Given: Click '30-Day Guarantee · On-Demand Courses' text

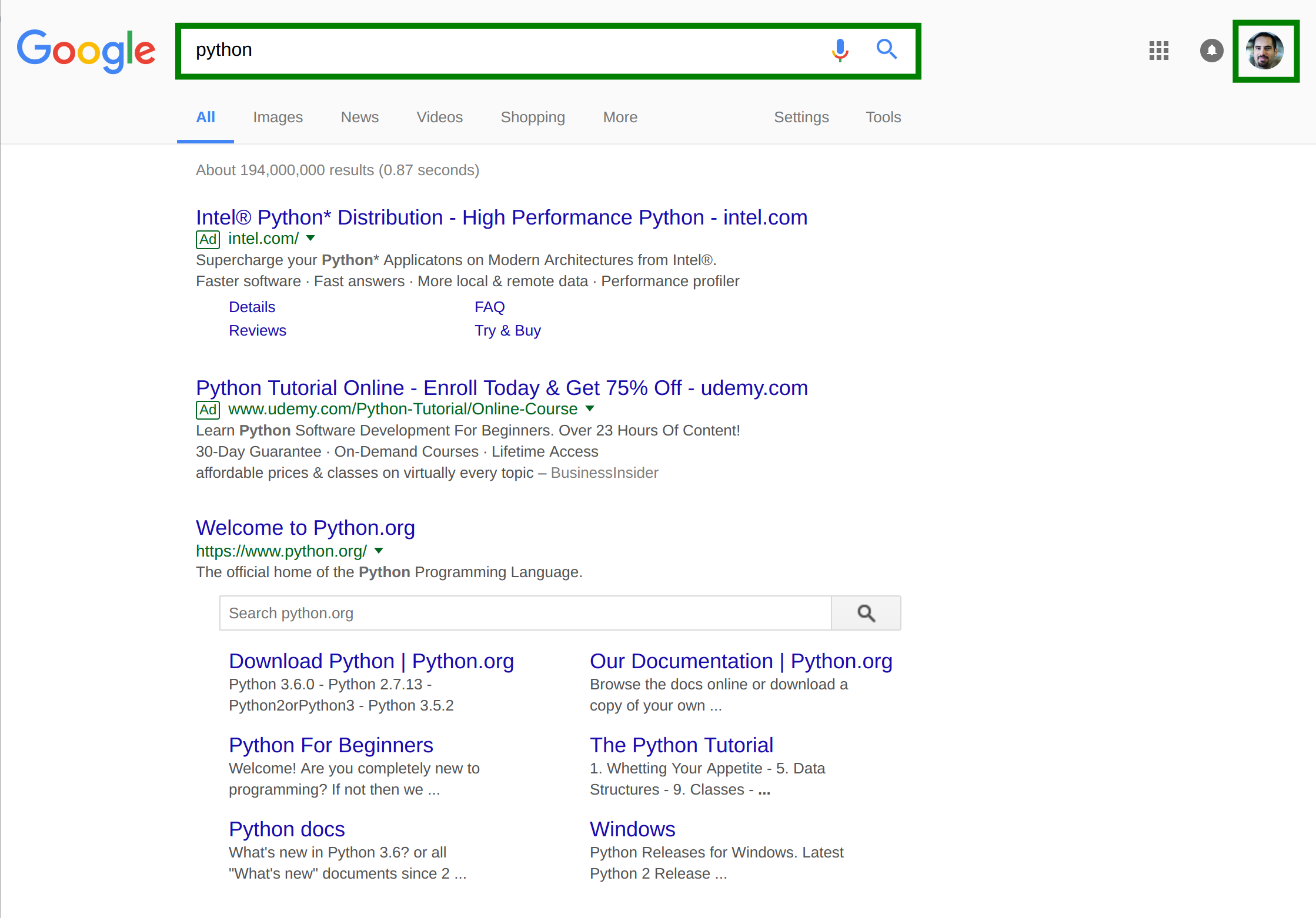Looking at the screenshot, I should tap(397, 451).
